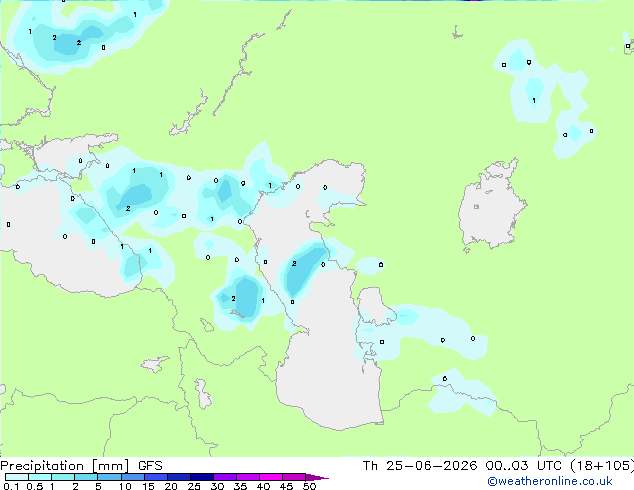Click the '10' legend scale label

click(x=125, y=486)
